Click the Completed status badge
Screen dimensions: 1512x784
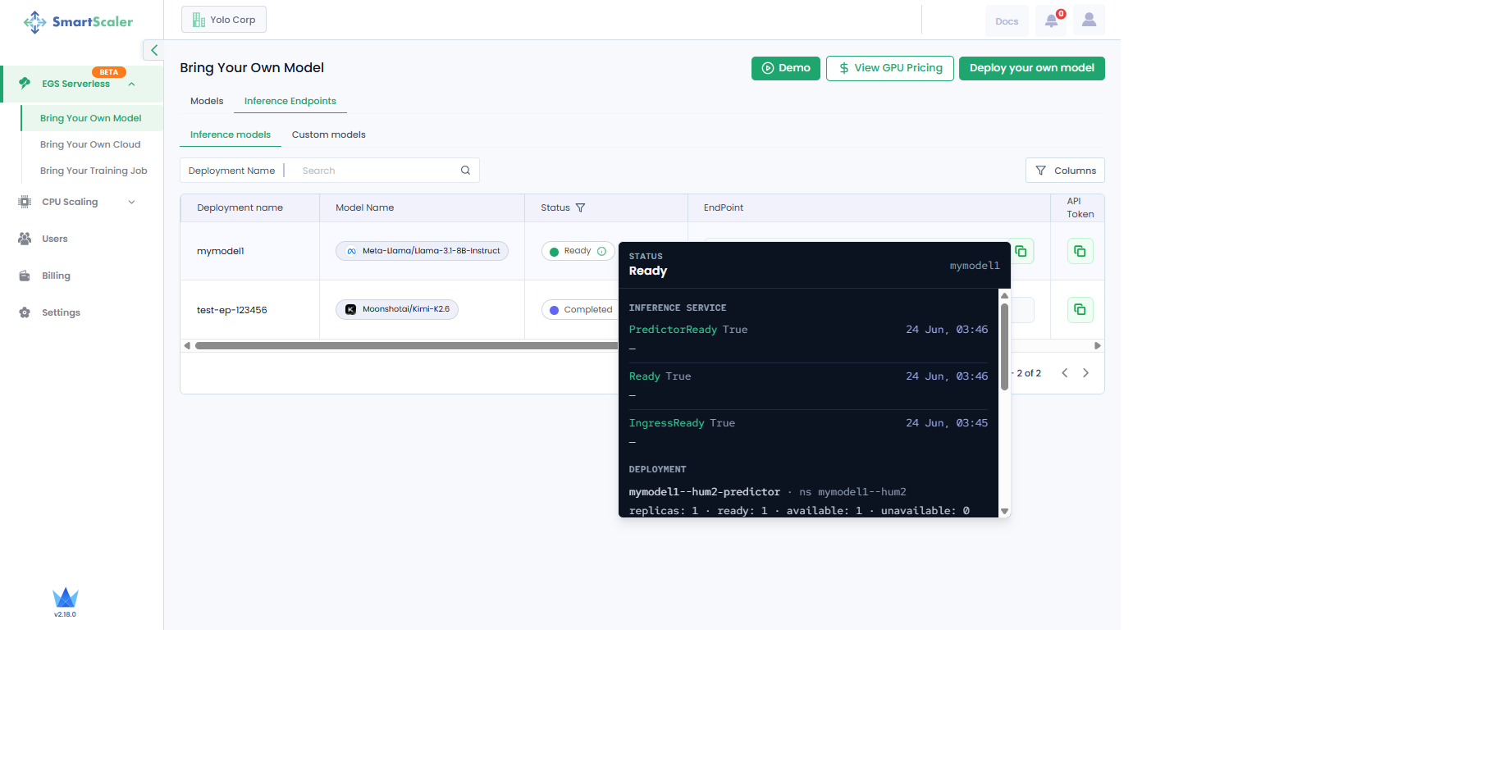click(580, 309)
